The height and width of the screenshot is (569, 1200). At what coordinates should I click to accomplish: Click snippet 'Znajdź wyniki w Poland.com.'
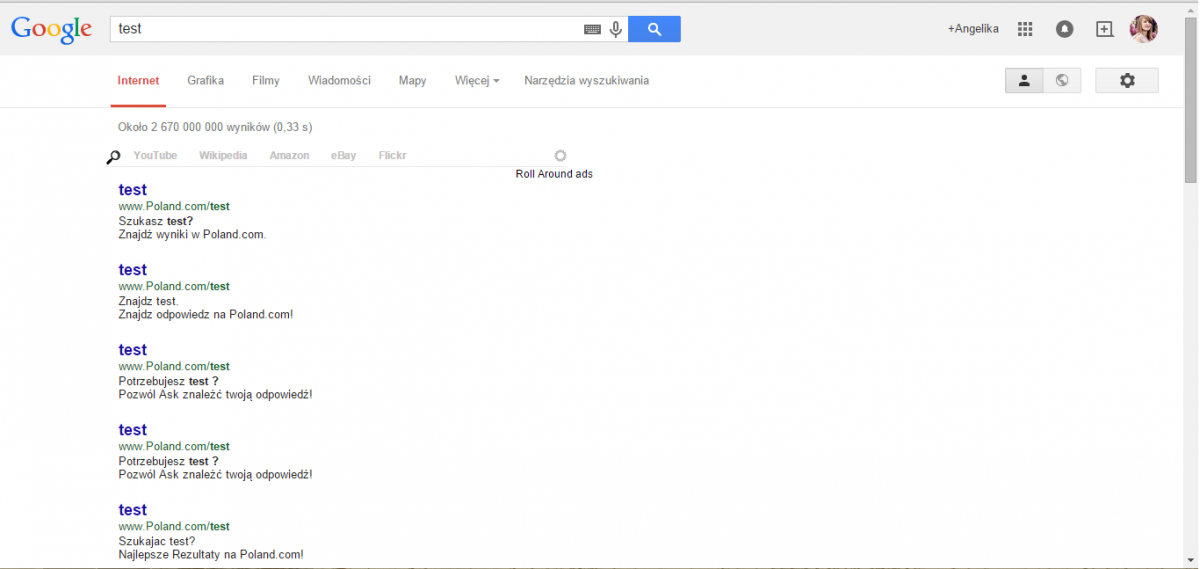[x=192, y=235]
